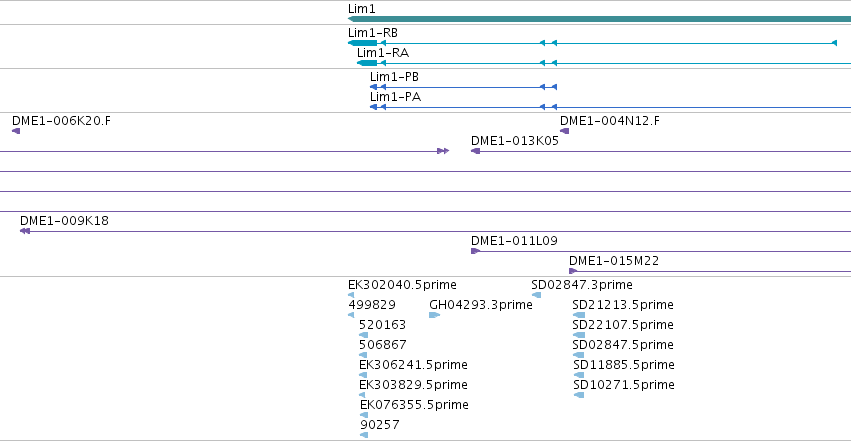Image resolution: width=851 pixels, height=441 pixels.
Task: Click the EK306241.5prime EST label
Action: pyautogui.click(x=413, y=365)
